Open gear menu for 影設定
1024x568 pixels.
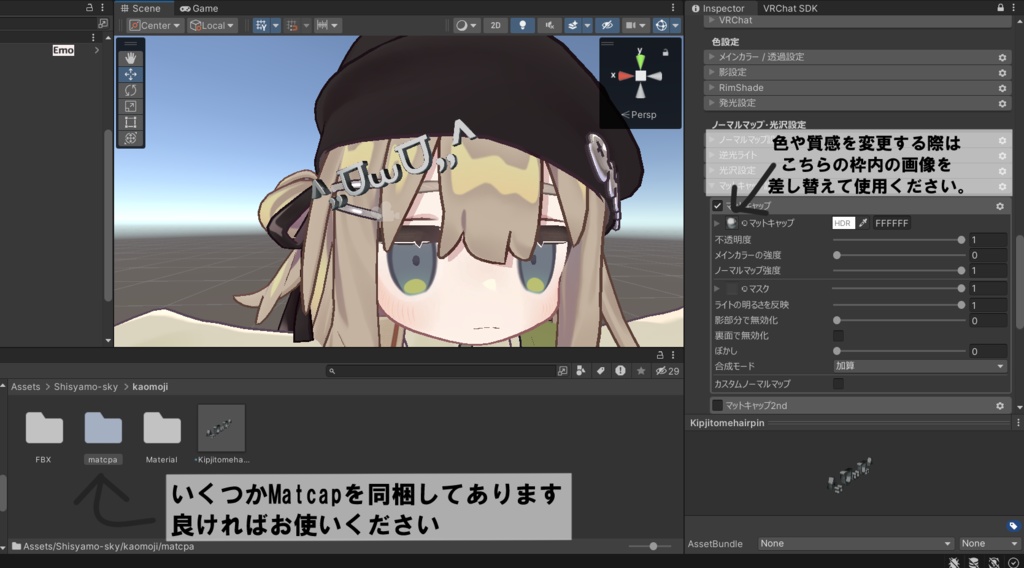pyautogui.click(x=1002, y=72)
